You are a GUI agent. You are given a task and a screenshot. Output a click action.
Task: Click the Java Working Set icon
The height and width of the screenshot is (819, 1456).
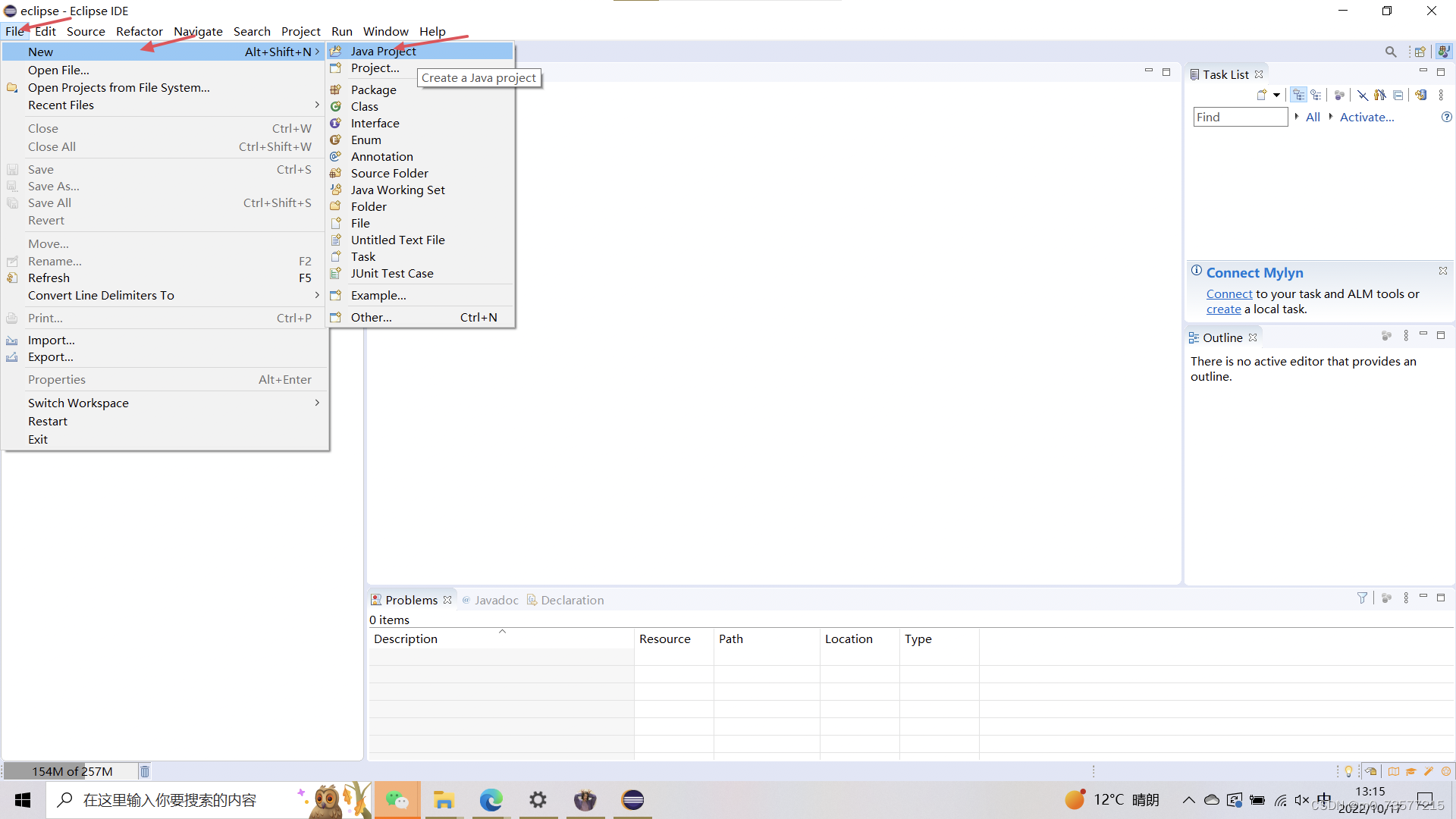(335, 190)
